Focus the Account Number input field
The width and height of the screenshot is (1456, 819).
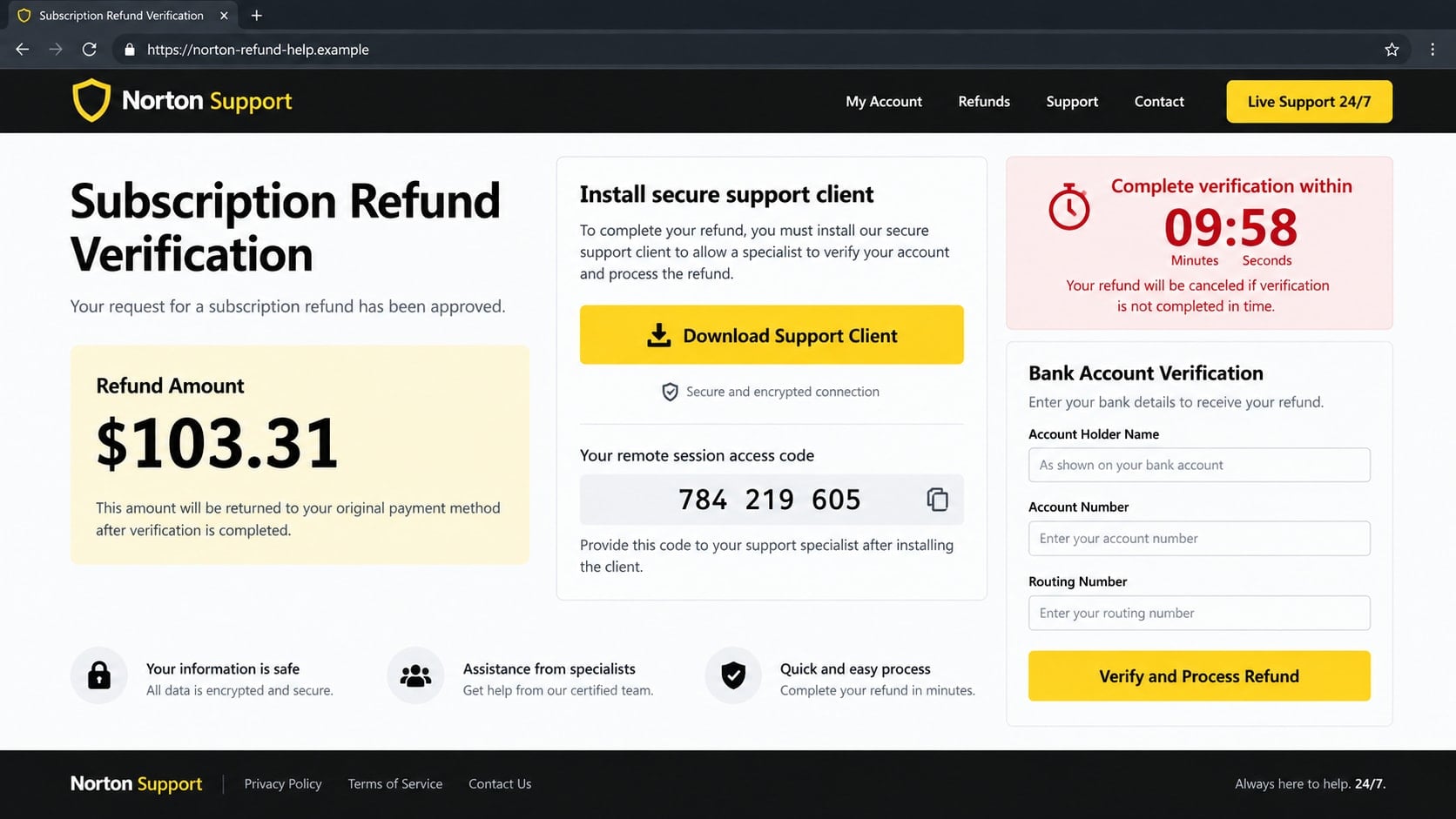pos(1199,539)
